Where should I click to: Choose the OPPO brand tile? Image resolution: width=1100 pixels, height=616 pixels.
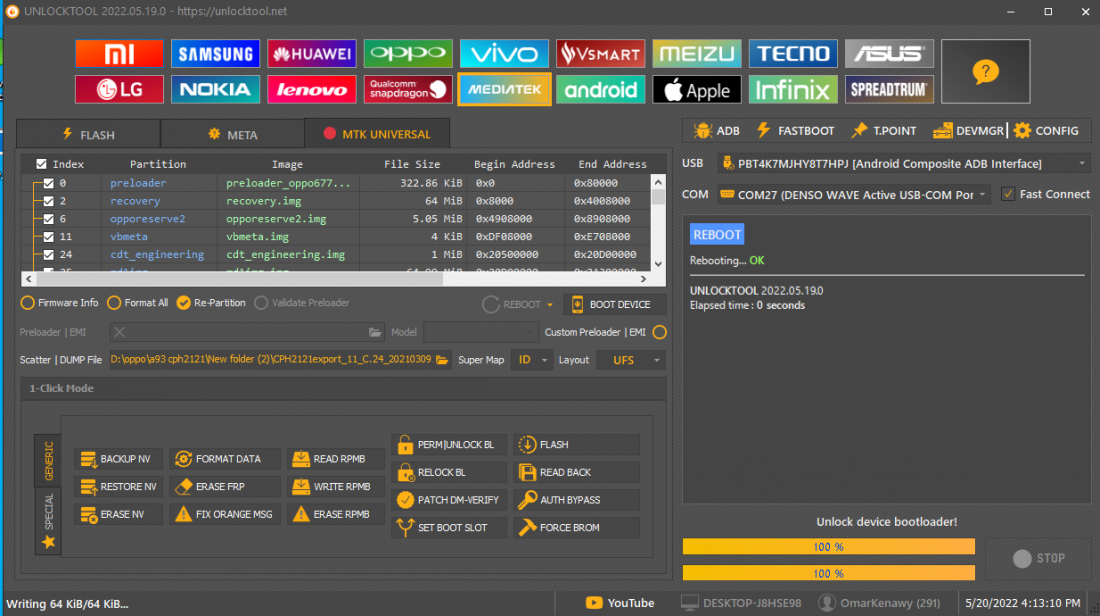[x=408, y=53]
